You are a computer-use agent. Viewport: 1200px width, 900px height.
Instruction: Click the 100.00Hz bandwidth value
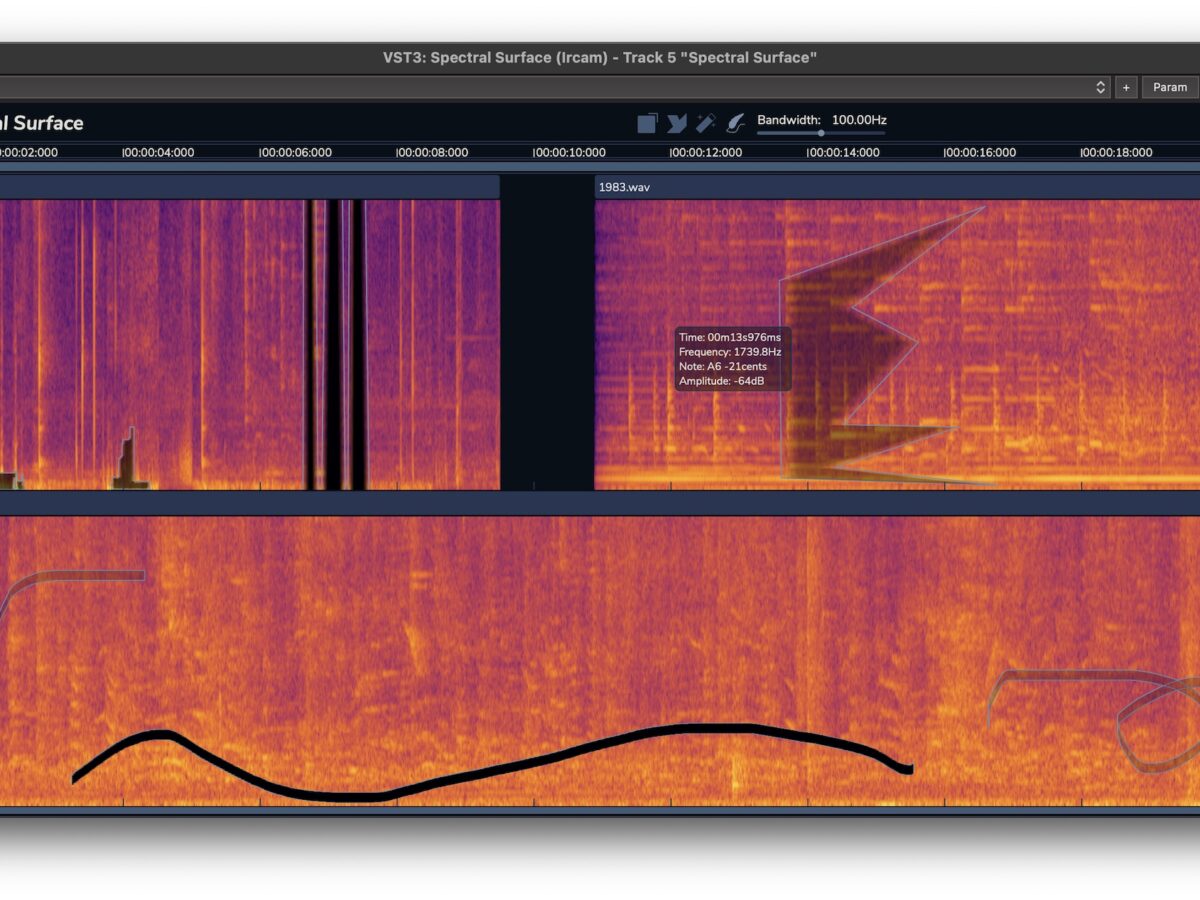(x=859, y=120)
